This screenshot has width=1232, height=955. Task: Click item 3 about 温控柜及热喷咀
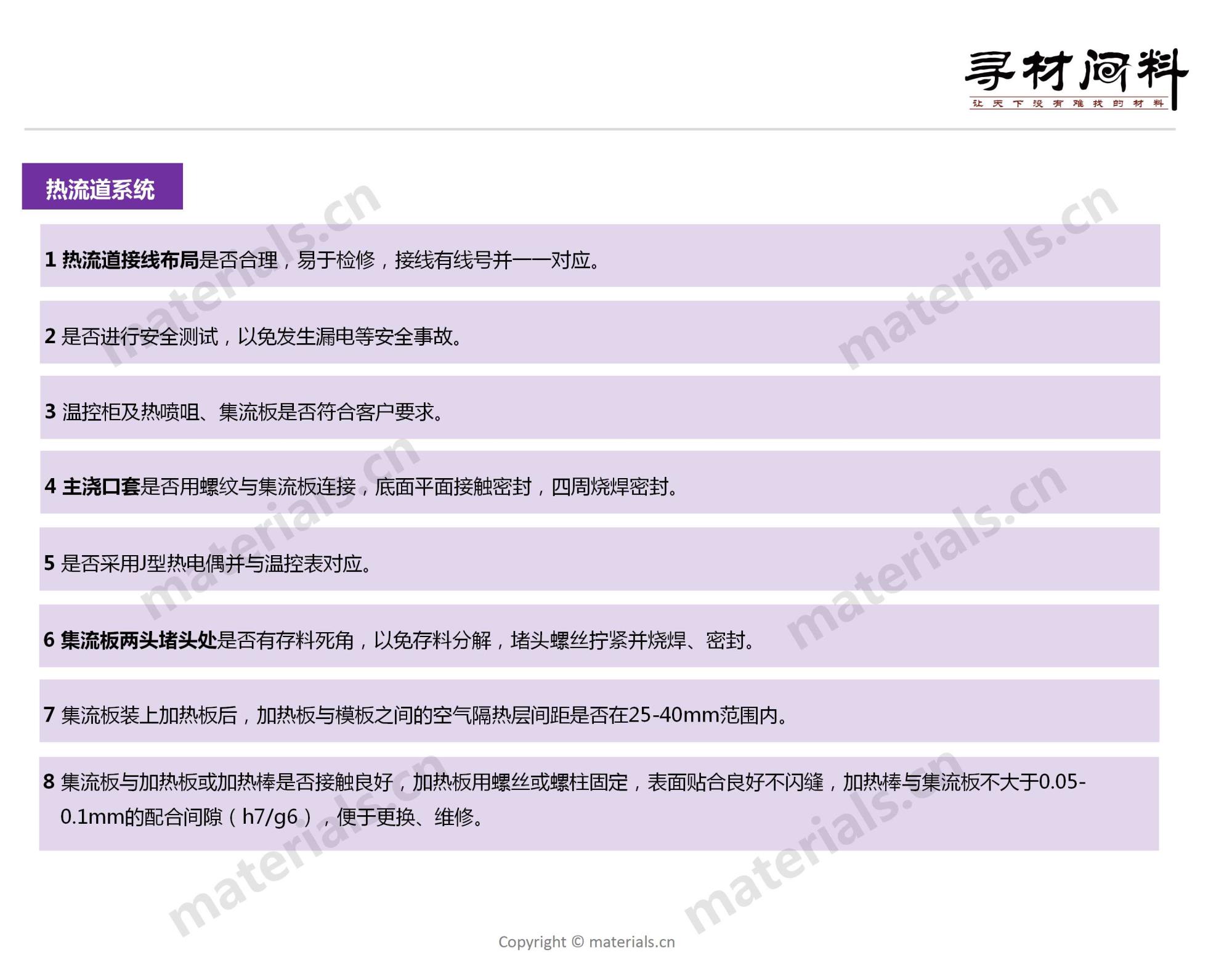pos(253,412)
